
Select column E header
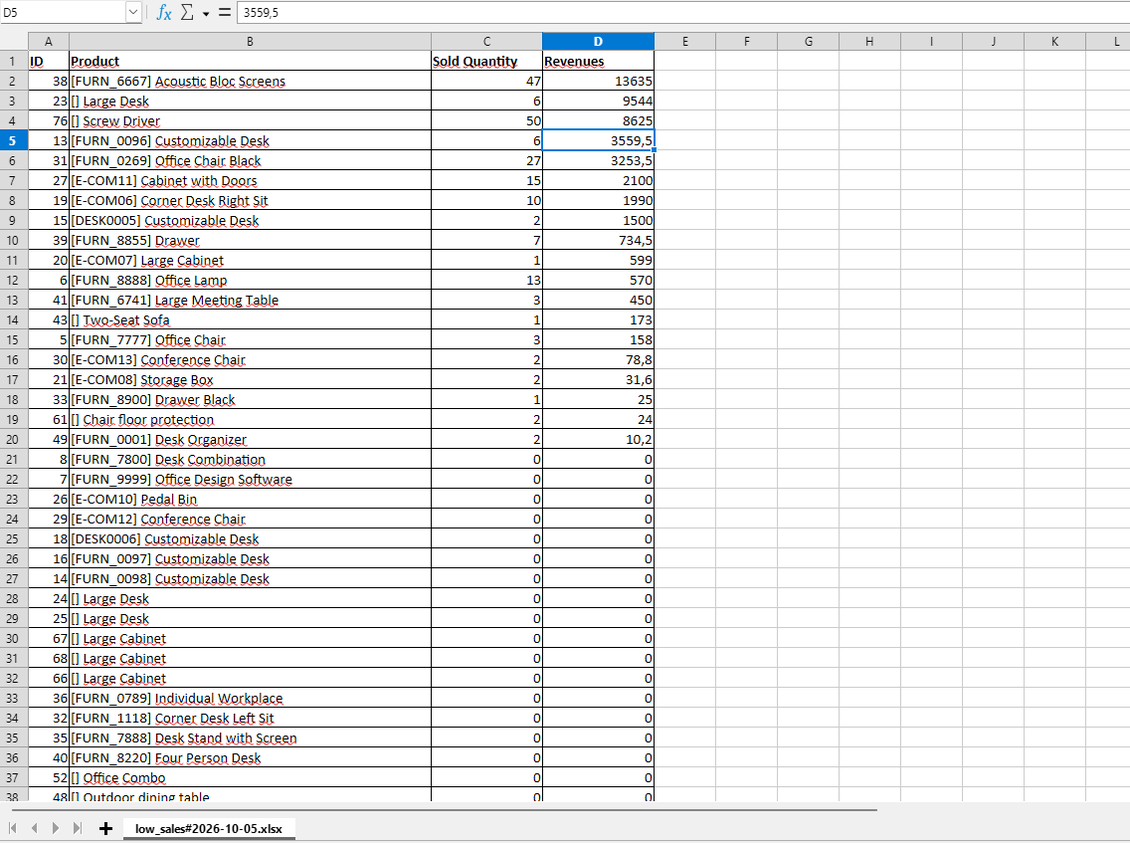[685, 41]
